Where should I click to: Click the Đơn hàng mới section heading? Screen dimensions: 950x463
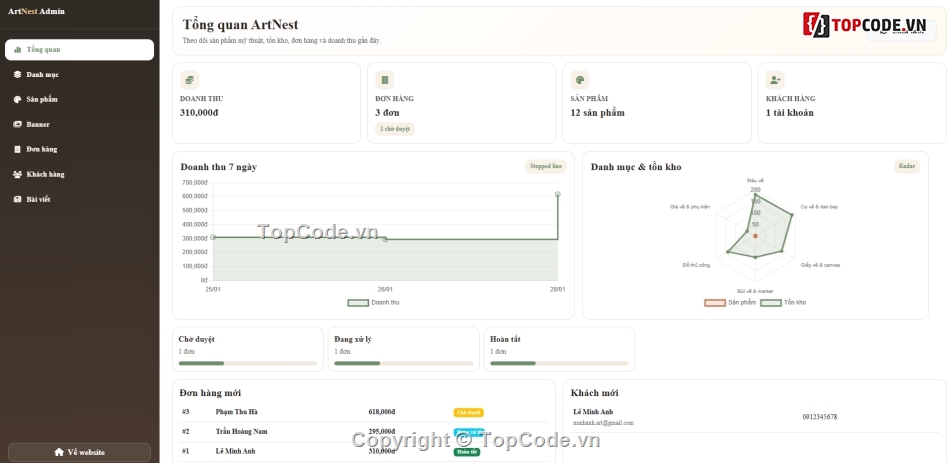(210, 393)
